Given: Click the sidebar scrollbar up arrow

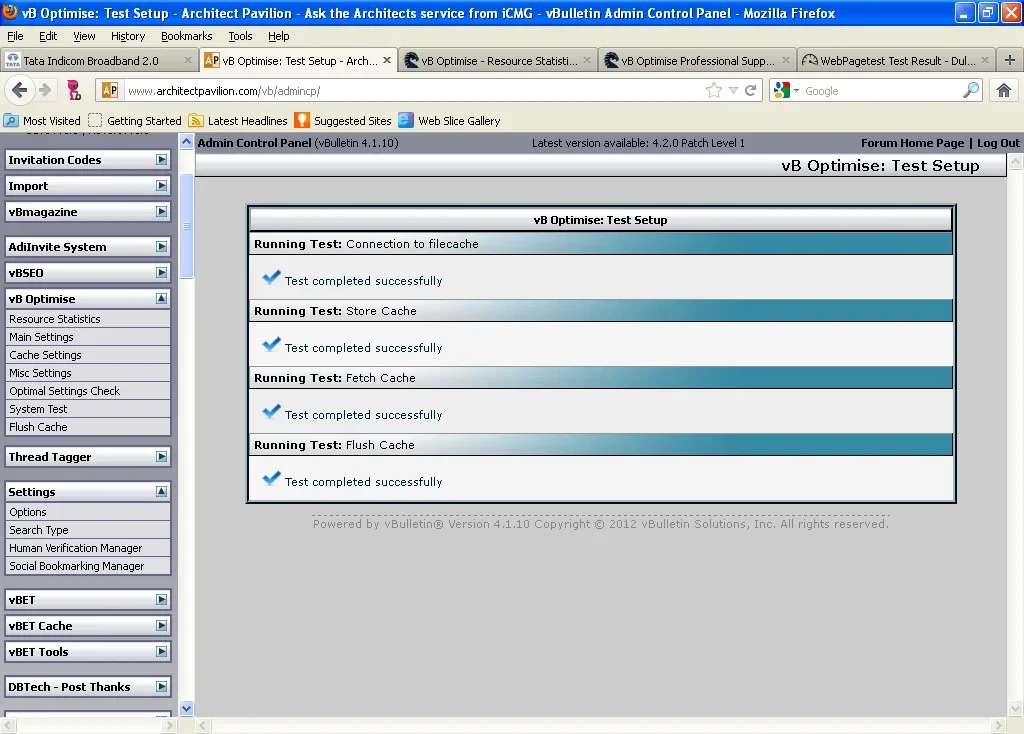Looking at the screenshot, I should click(x=186, y=142).
